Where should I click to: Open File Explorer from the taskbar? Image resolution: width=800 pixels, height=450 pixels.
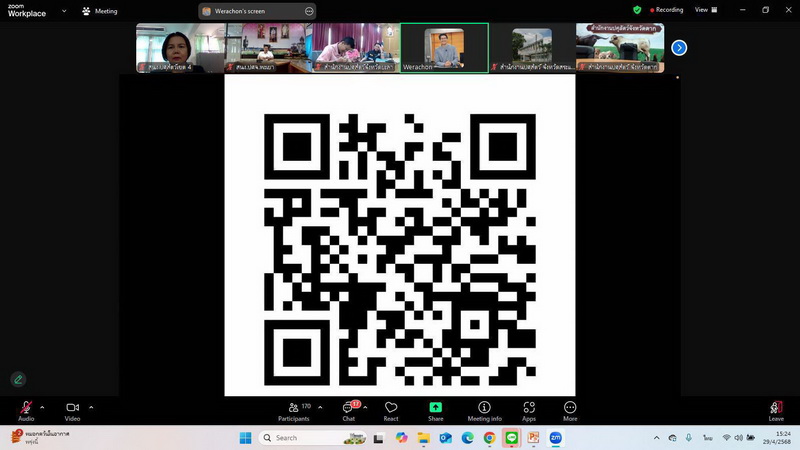pyautogui.click(x=423, y=438)
